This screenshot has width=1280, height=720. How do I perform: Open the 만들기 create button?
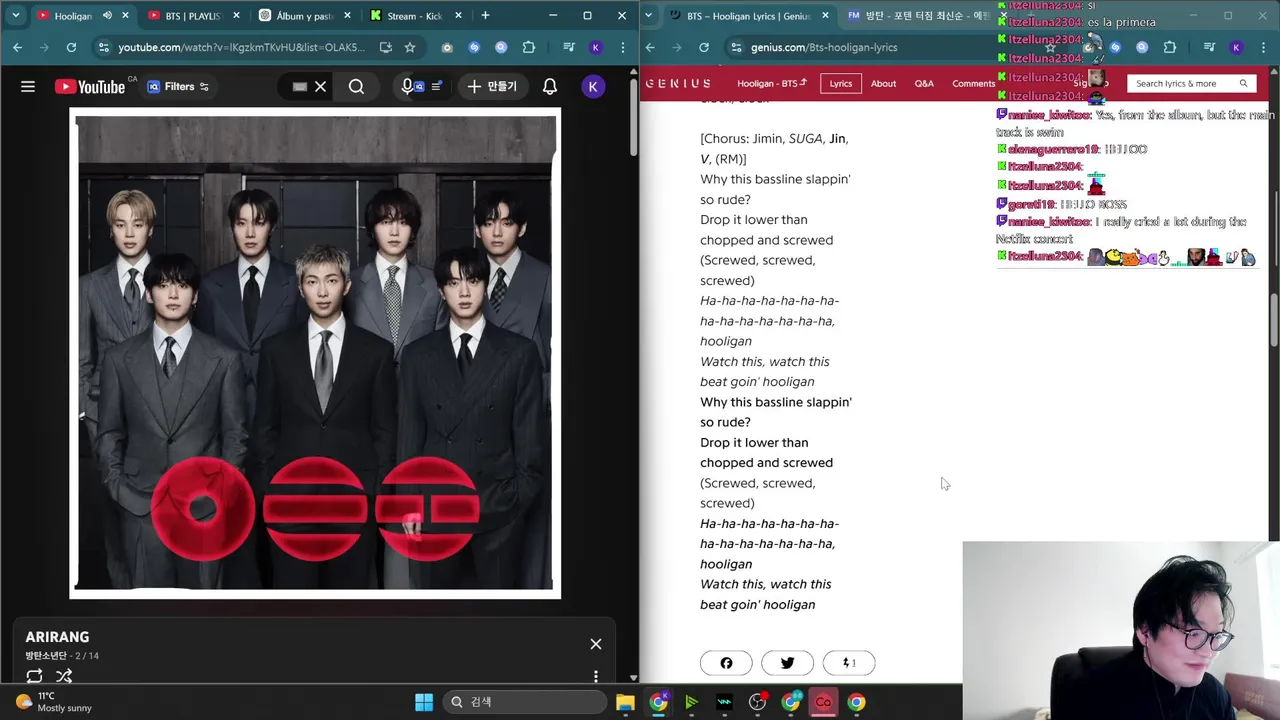point(492,87)
